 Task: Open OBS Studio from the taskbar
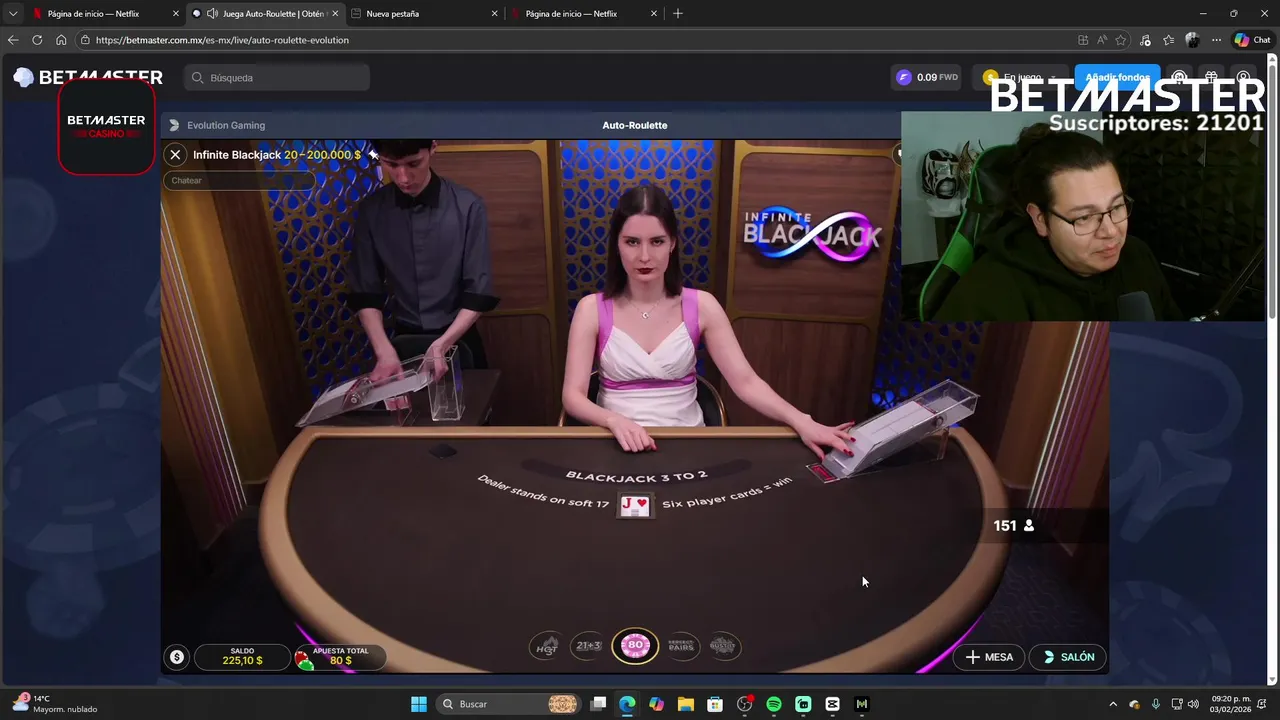pos(744,704)
